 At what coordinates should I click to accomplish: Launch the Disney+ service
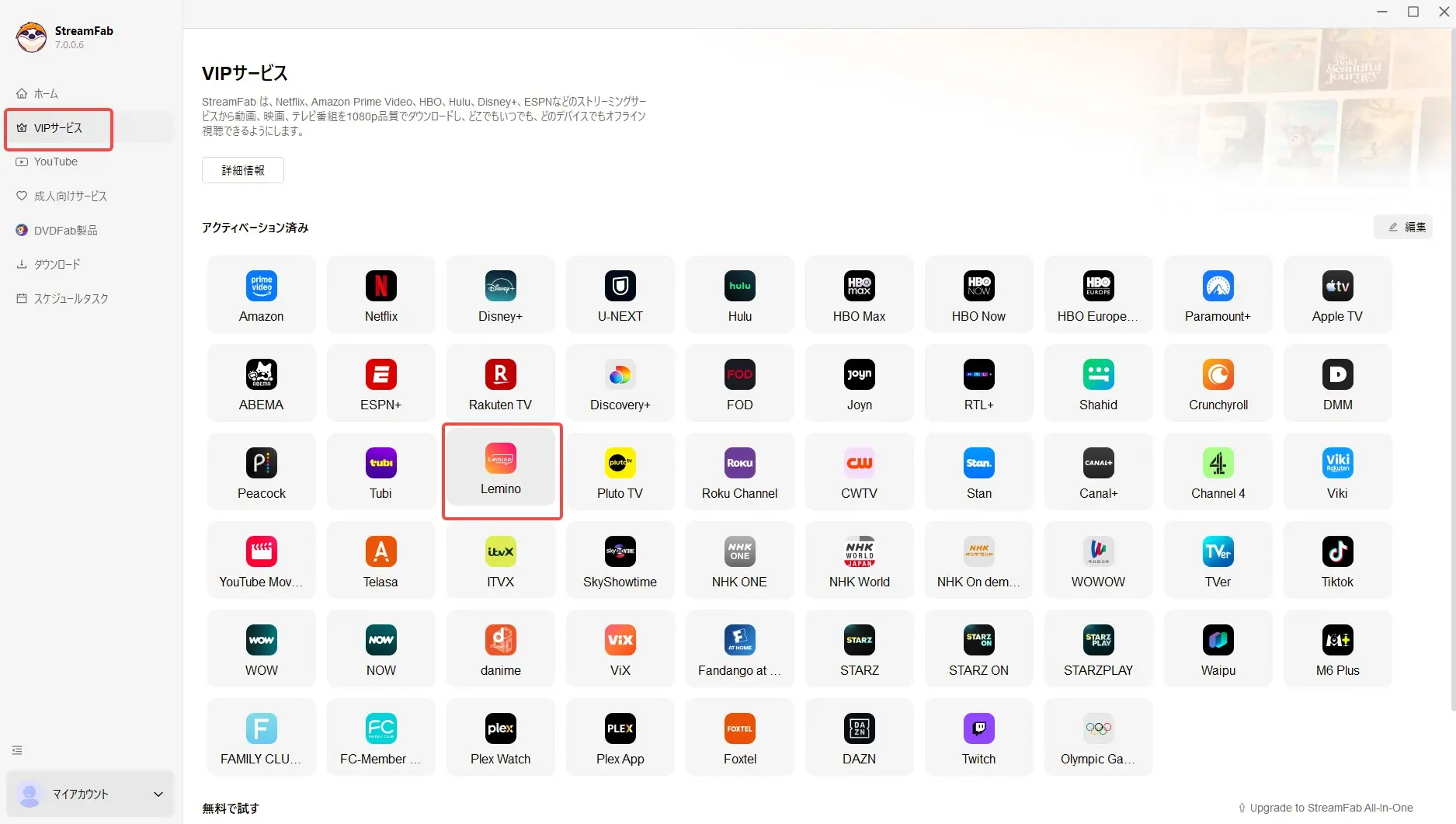(x=501, y=295)
